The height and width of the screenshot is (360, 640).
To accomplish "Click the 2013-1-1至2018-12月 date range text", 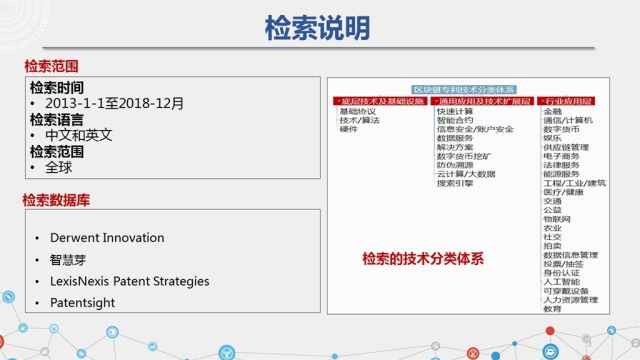I will point(114,103).
